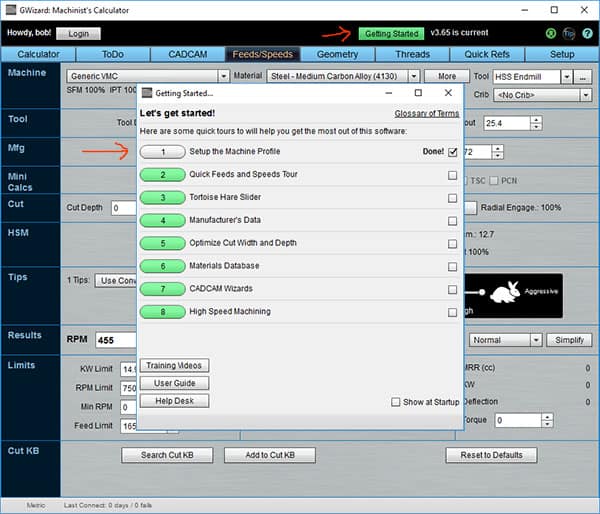Viewport: 600px width, 514px height.
Task: Check Done box for High Speed Machining
Action: (452, 312)
